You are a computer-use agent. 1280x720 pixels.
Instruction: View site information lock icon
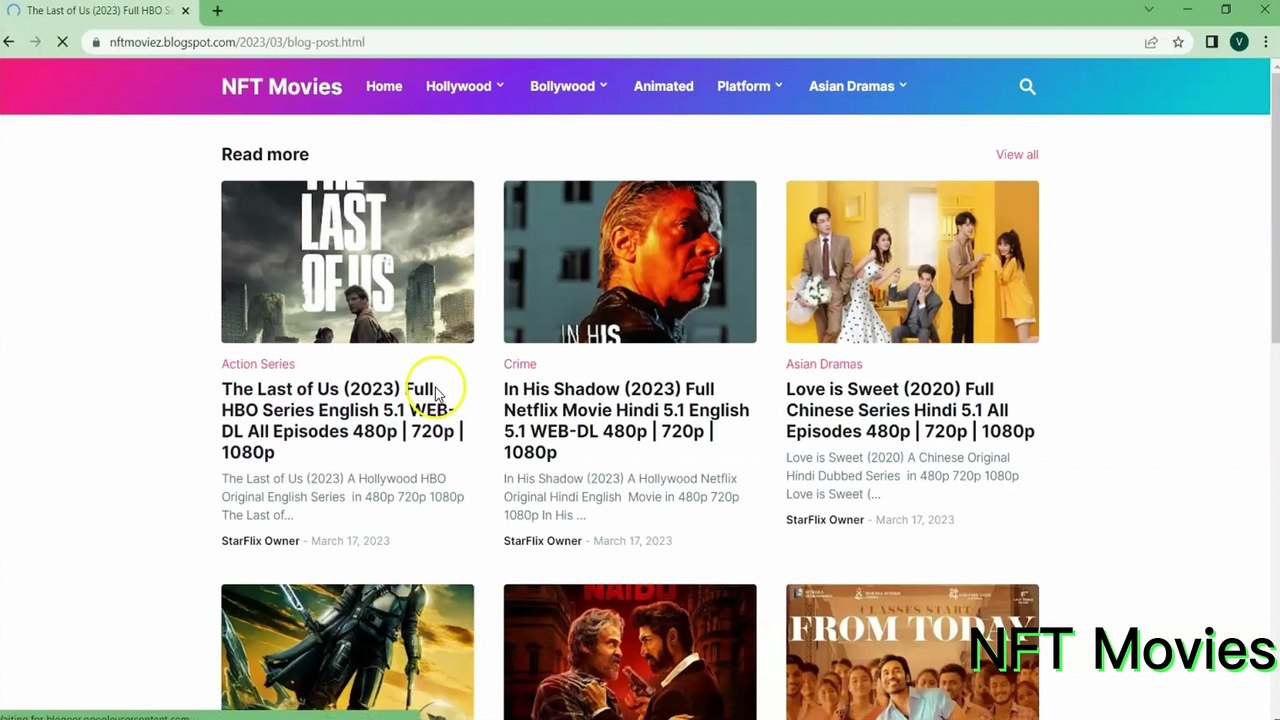click(x=95, y=42)
